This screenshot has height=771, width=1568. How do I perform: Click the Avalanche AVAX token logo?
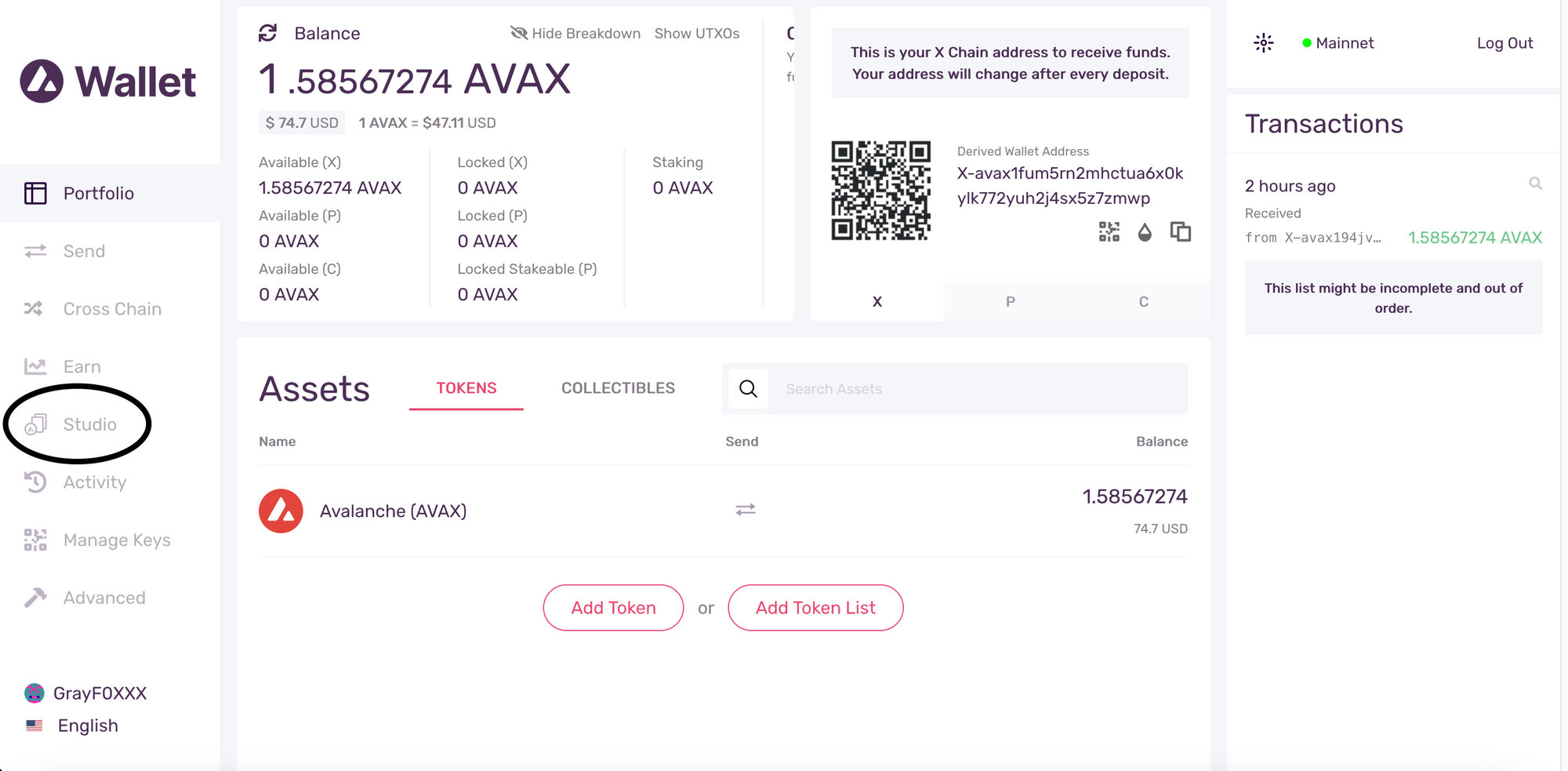pyautogui.click(x=281, y=511)
